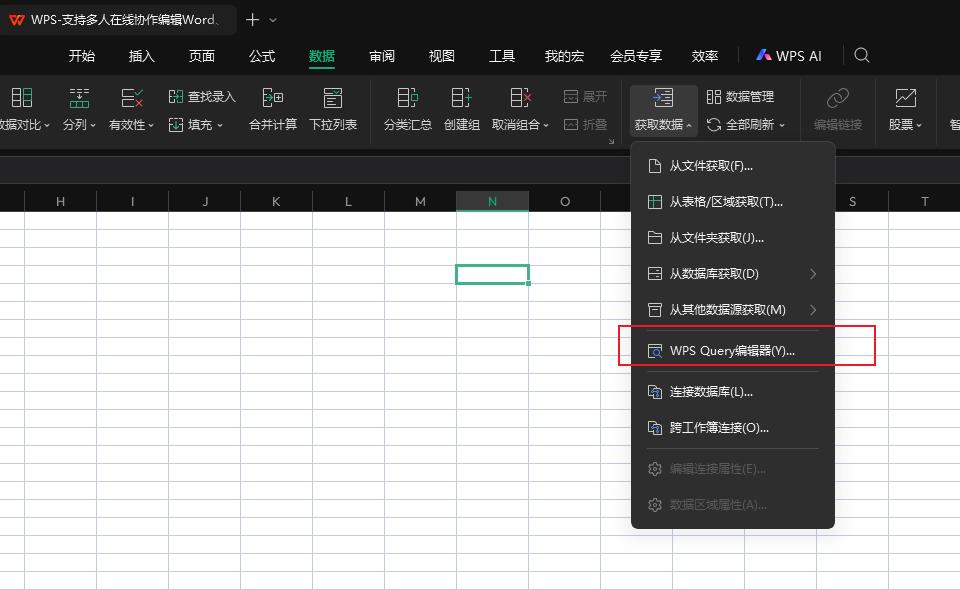Open 分类汇总 subtotal tool
This screenshot has height=590, width=960.
(408, 110)
